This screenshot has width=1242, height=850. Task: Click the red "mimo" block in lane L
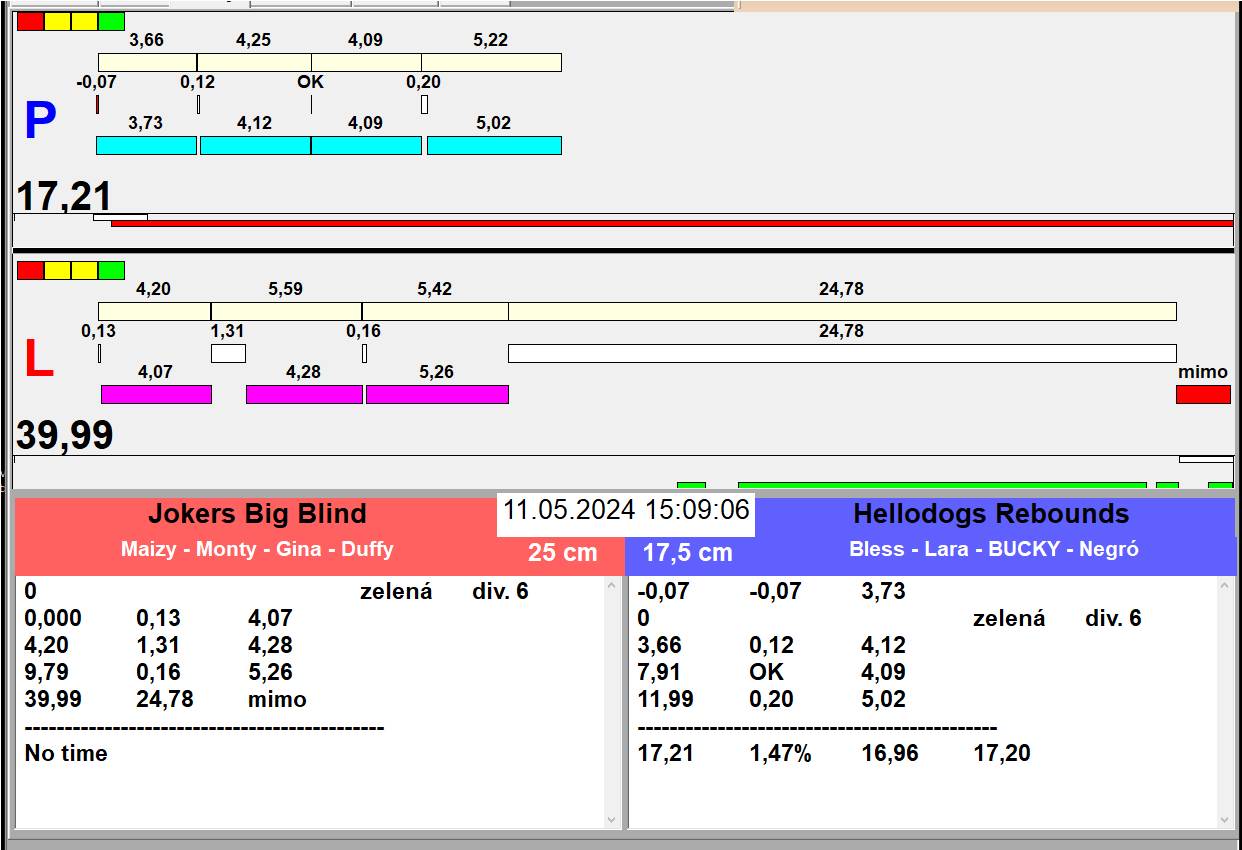coord(1203,394)
